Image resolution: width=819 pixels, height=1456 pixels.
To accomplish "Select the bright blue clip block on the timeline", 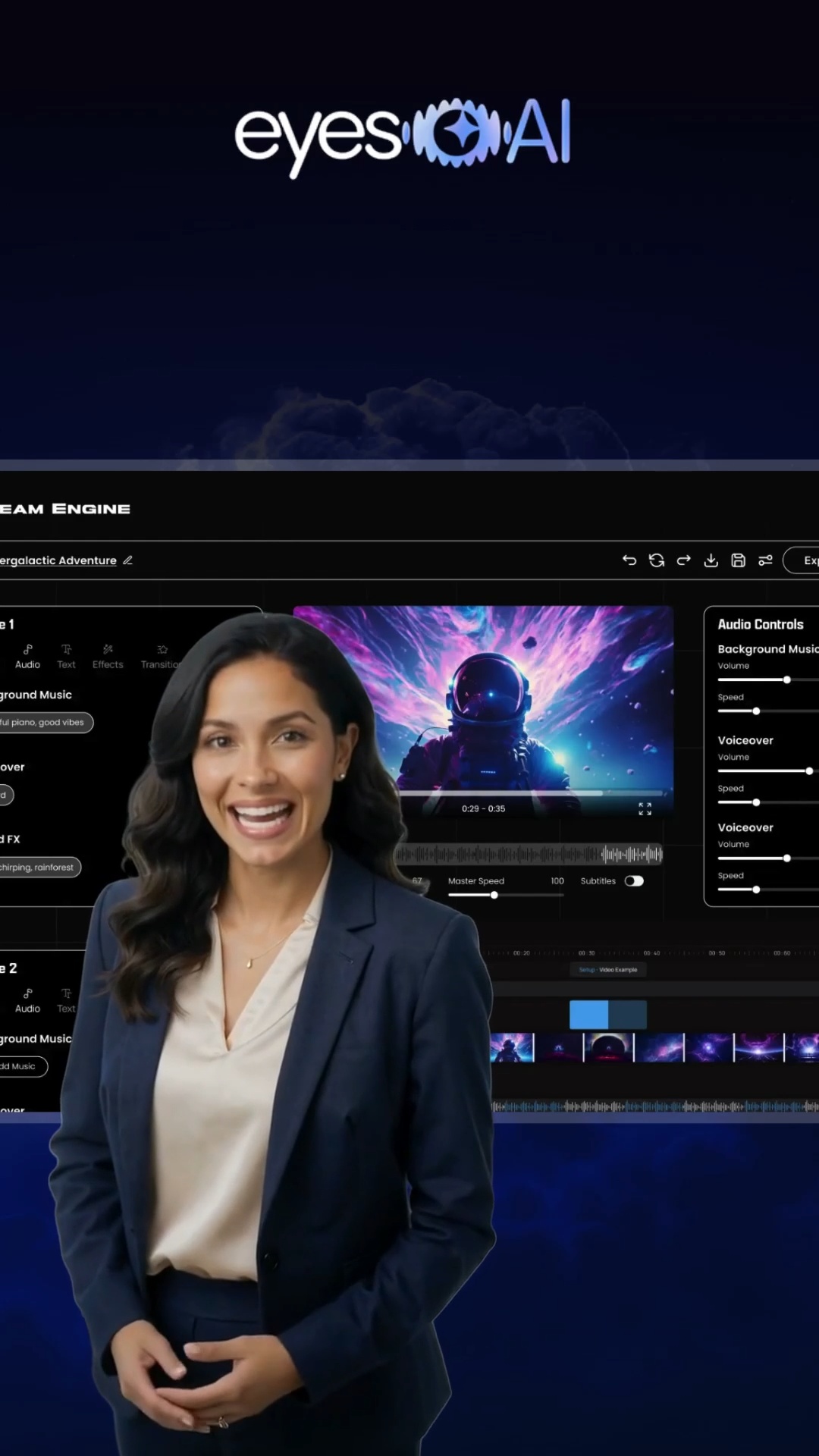I will (x=589, y=1015).
